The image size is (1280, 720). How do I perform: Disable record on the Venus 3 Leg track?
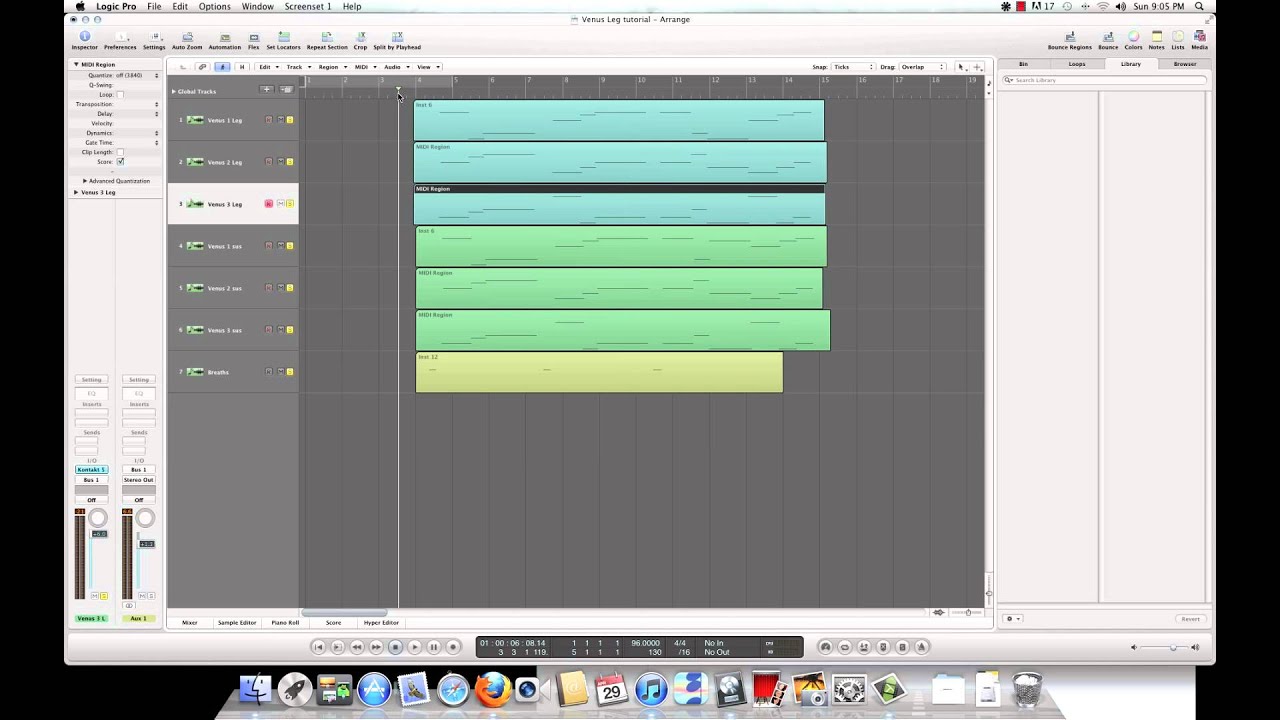pos(268,204)
